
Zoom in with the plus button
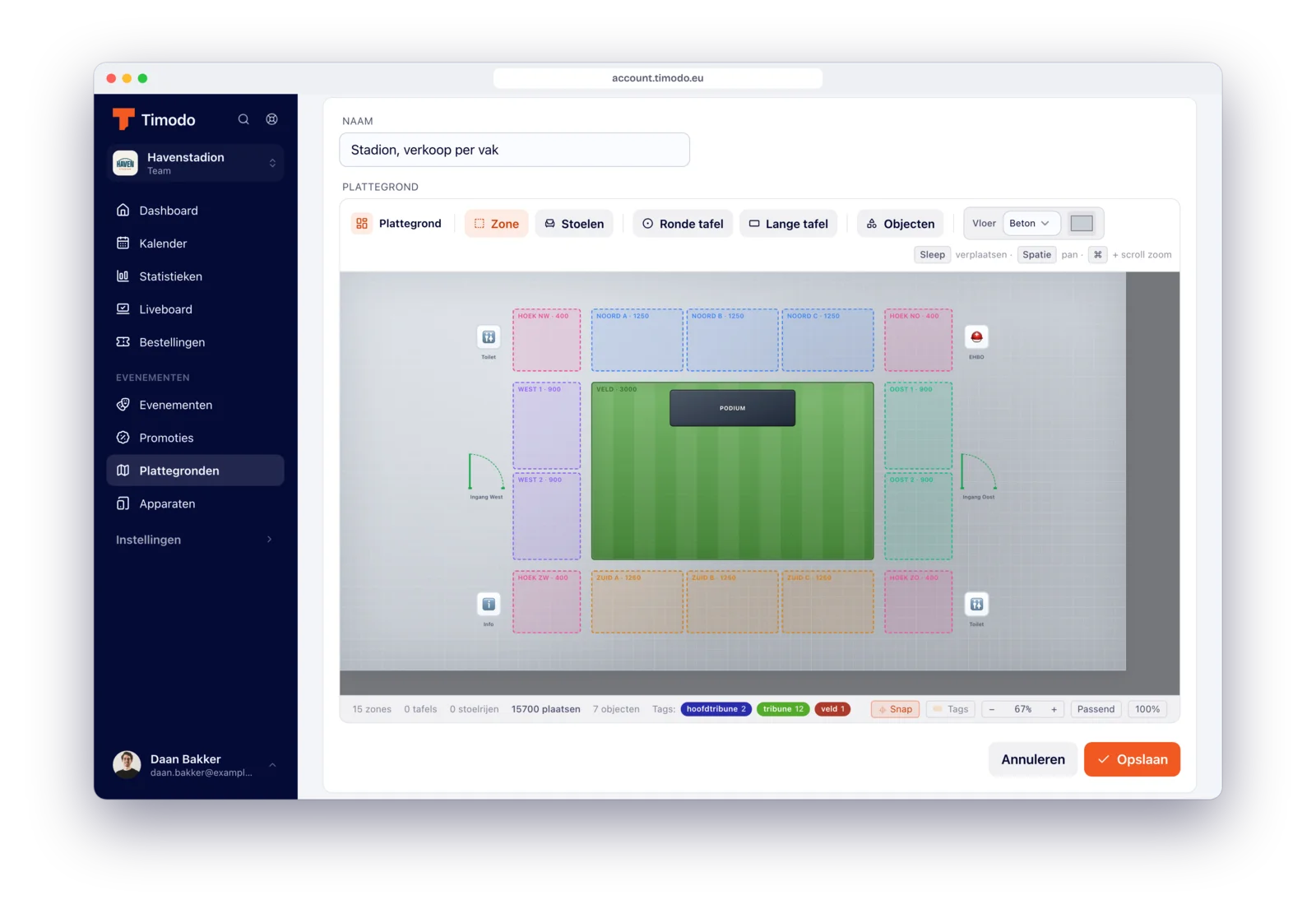click(x=1054, y=709)
